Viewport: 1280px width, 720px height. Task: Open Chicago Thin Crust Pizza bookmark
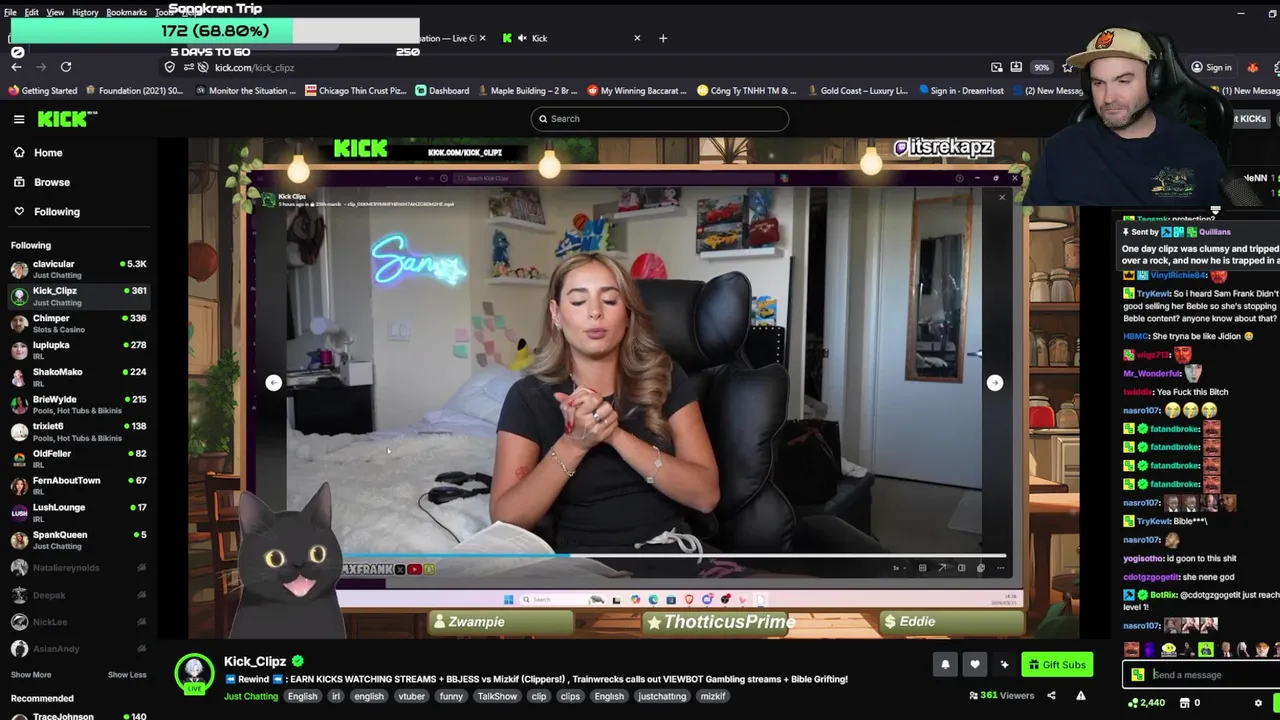point(355,91)
